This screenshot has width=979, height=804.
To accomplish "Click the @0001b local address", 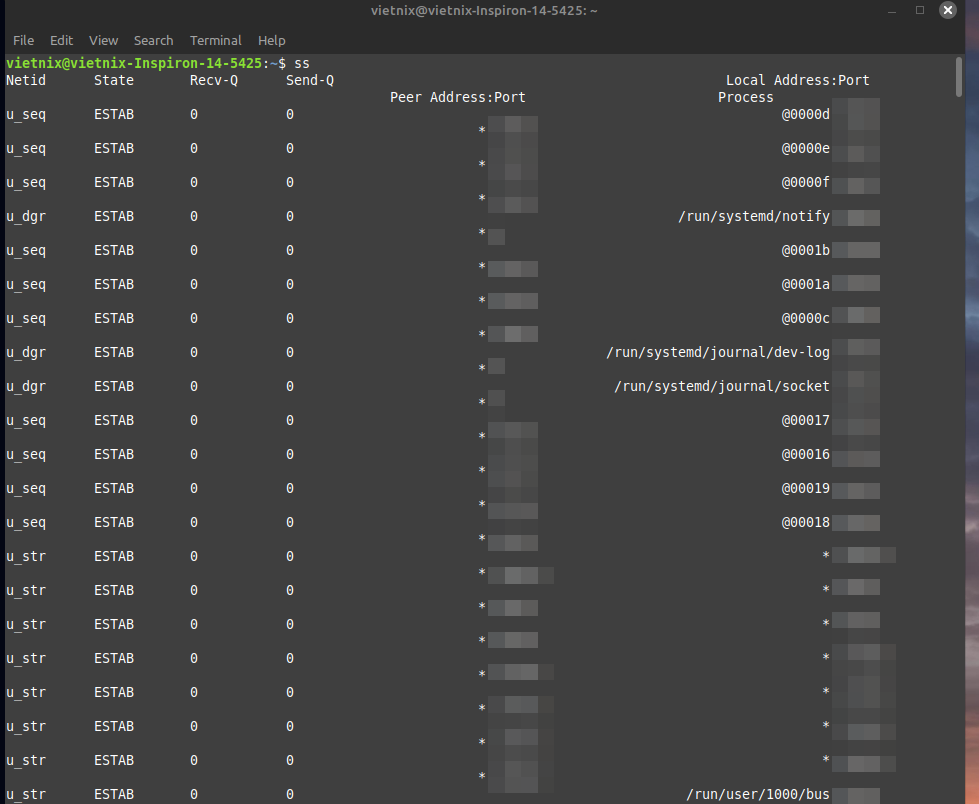I will [x=805, y=250].
